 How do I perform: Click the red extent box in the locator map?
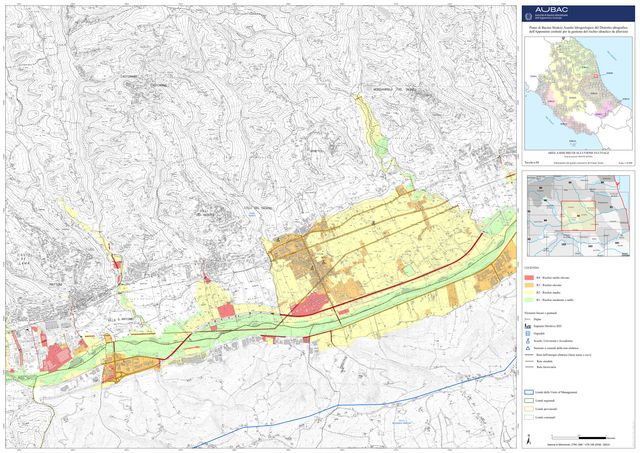click(578, 216)
